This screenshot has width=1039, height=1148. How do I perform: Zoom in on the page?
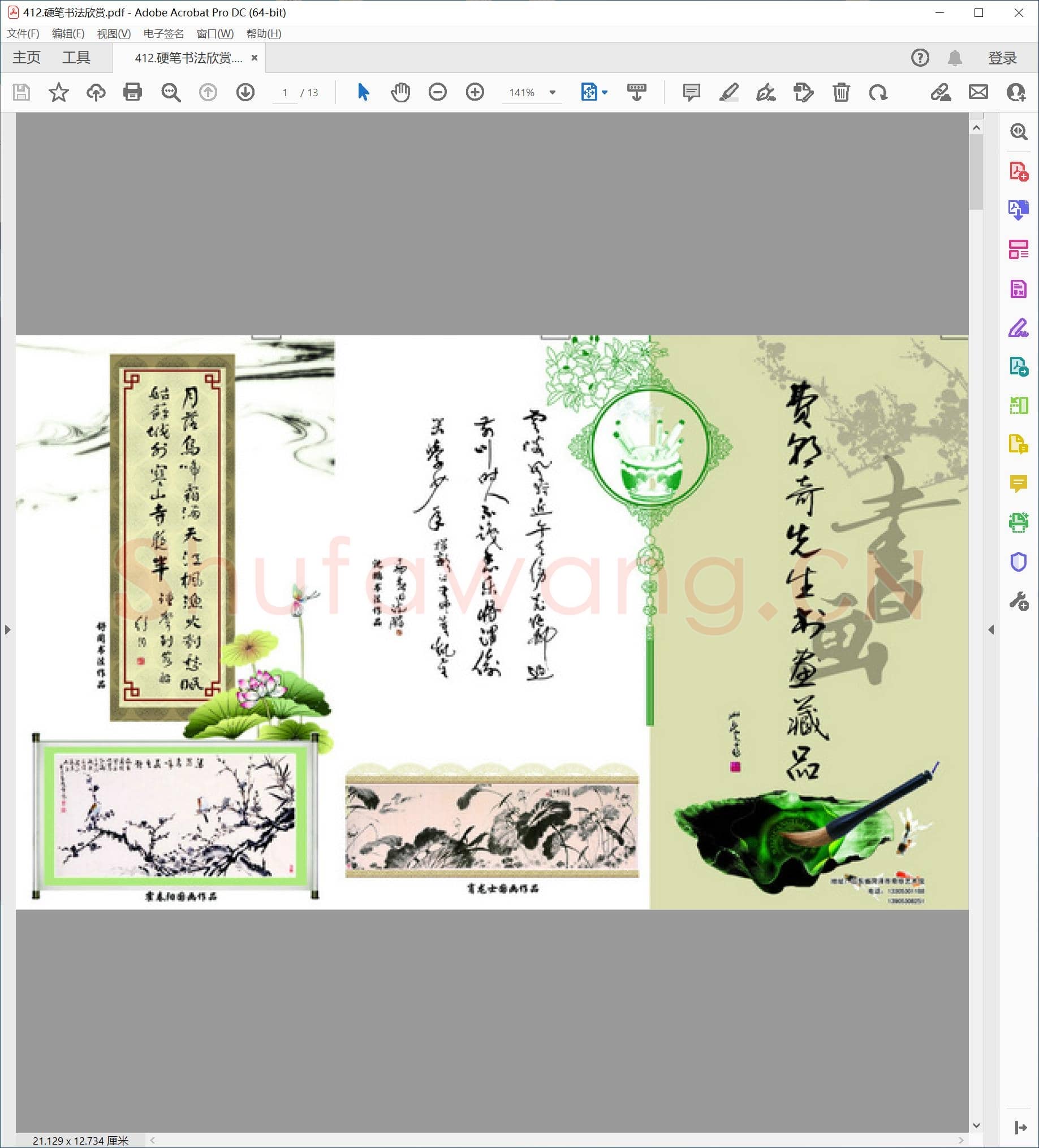coord(474,92)
